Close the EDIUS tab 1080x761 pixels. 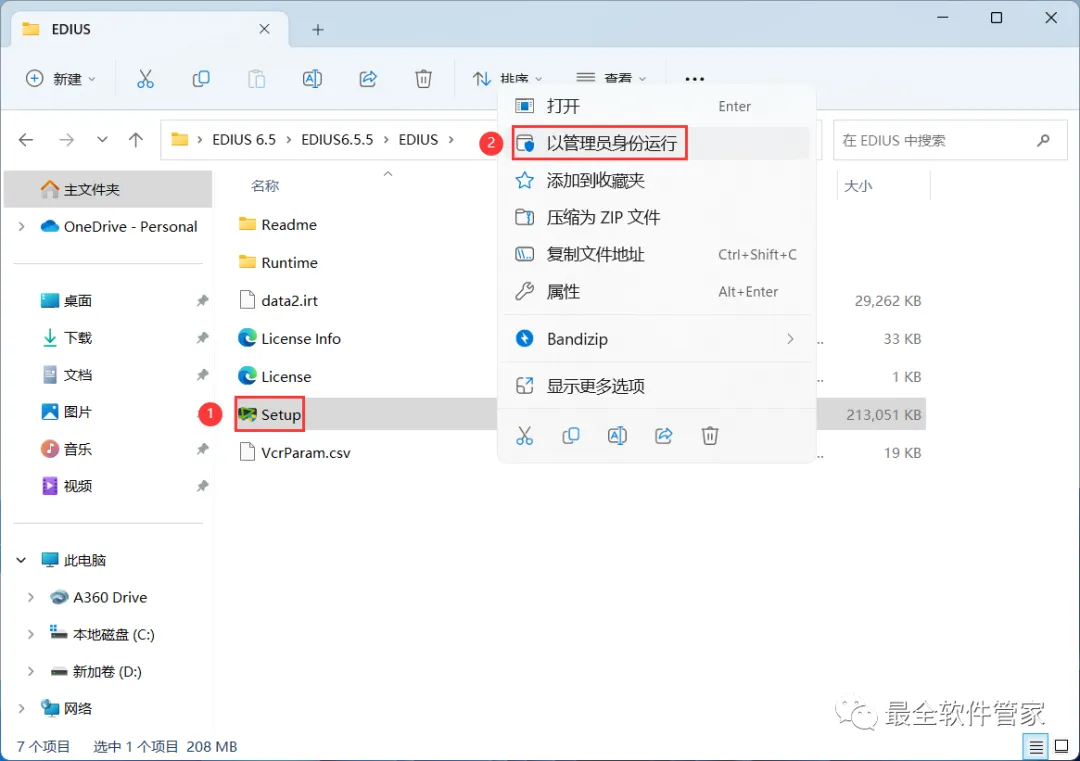264,29
